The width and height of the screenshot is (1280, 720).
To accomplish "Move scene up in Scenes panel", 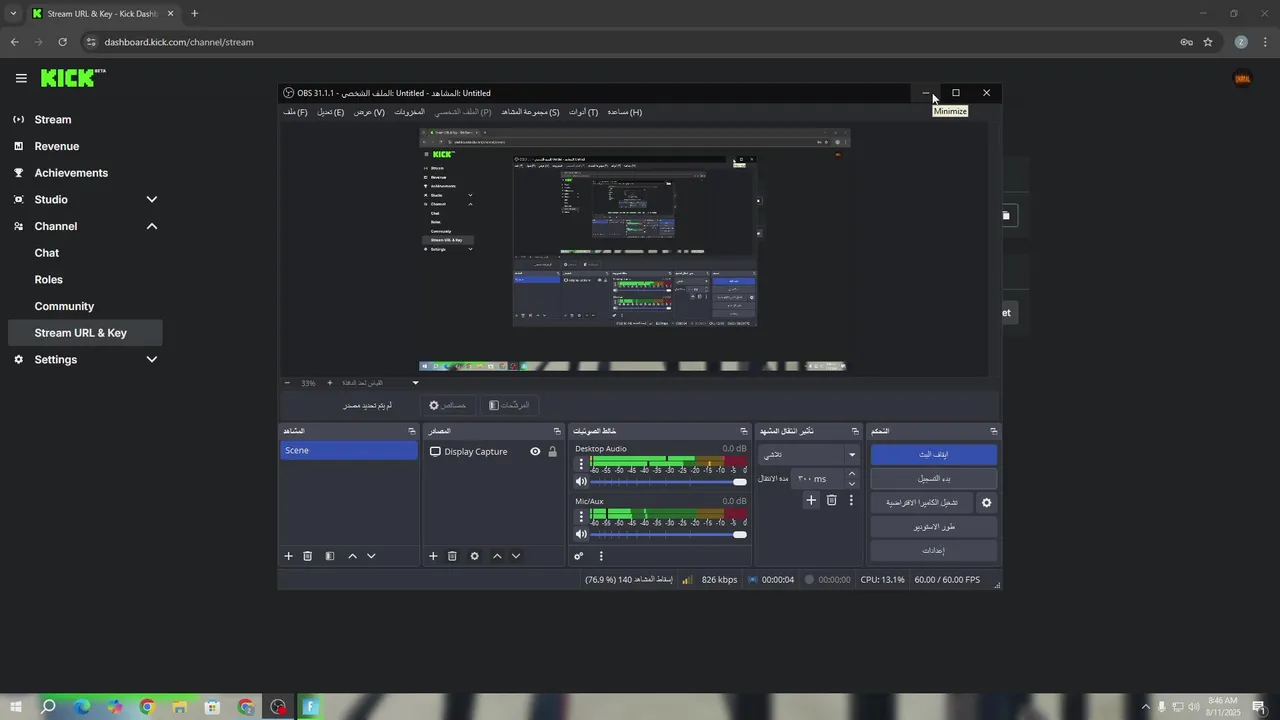I will (x=352, y=556).
